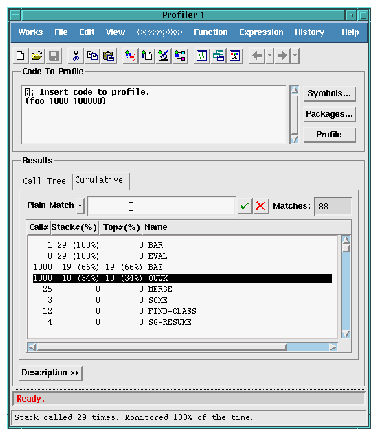Screen dimensions: 379x438
Task: Click the teal hierarchy tree toolbar icon
Action: [218, 56]
